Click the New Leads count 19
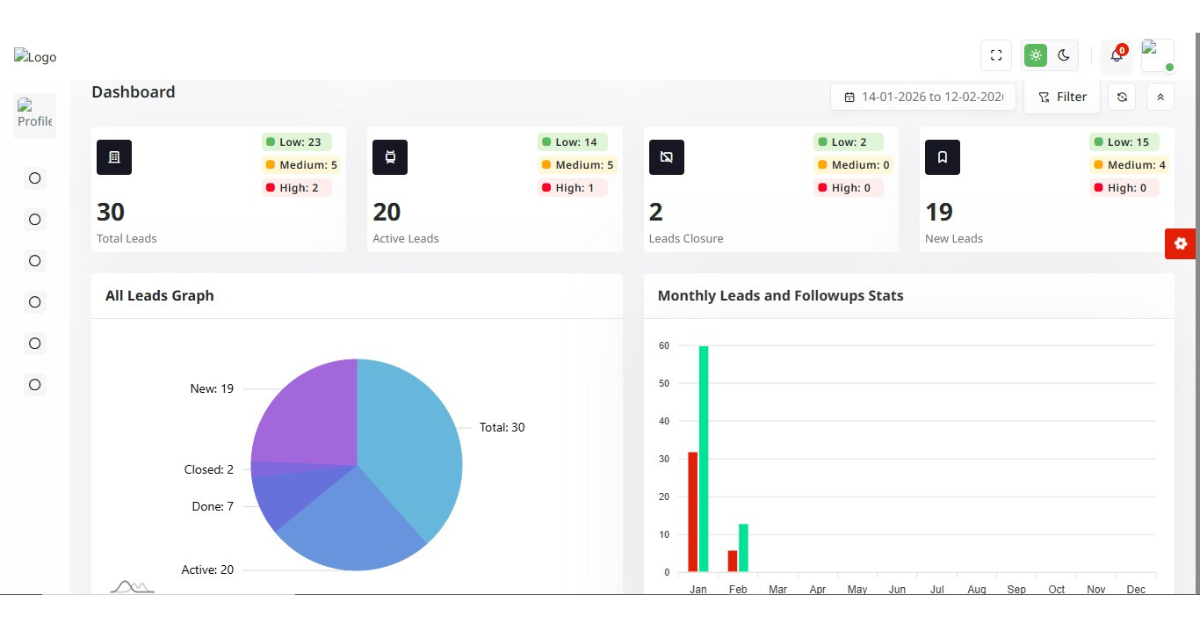Image resolution: width=1200 pixels, height=628 pixels. (939, 212)
